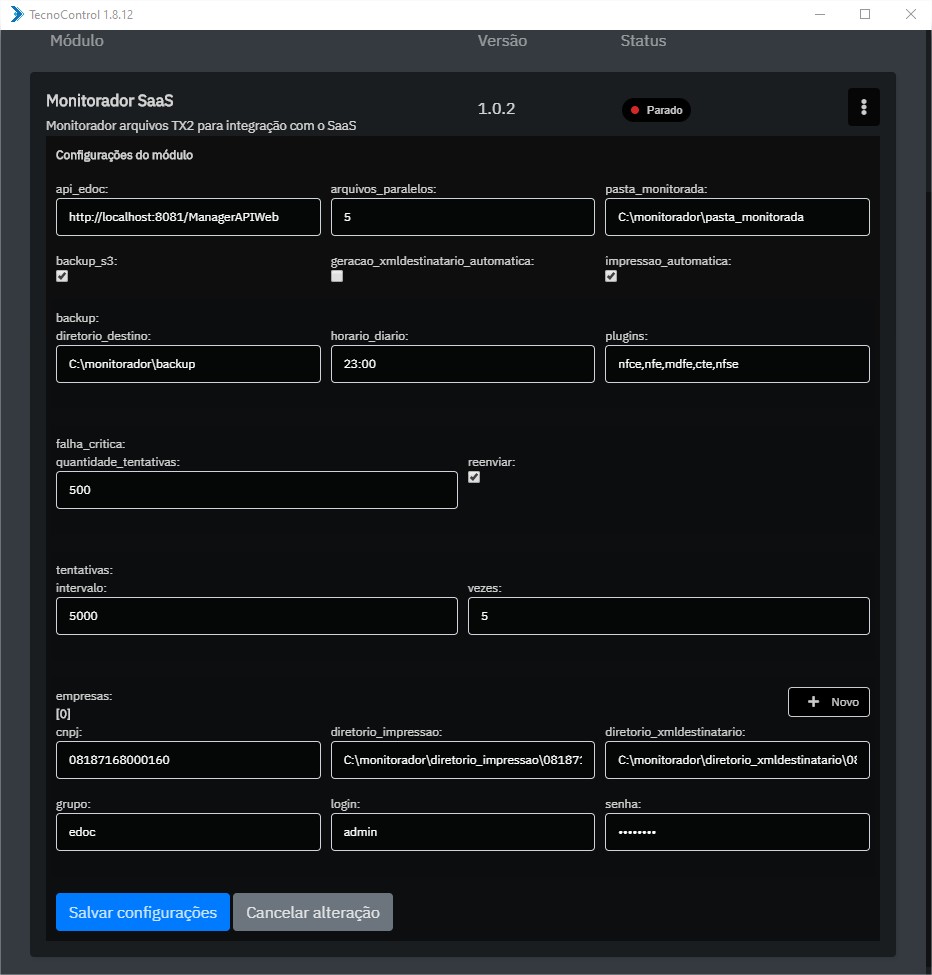Image resolution: width=932 pixels, height=975 pixels.
Task: Edit the login field
Action: click(463, 832)
